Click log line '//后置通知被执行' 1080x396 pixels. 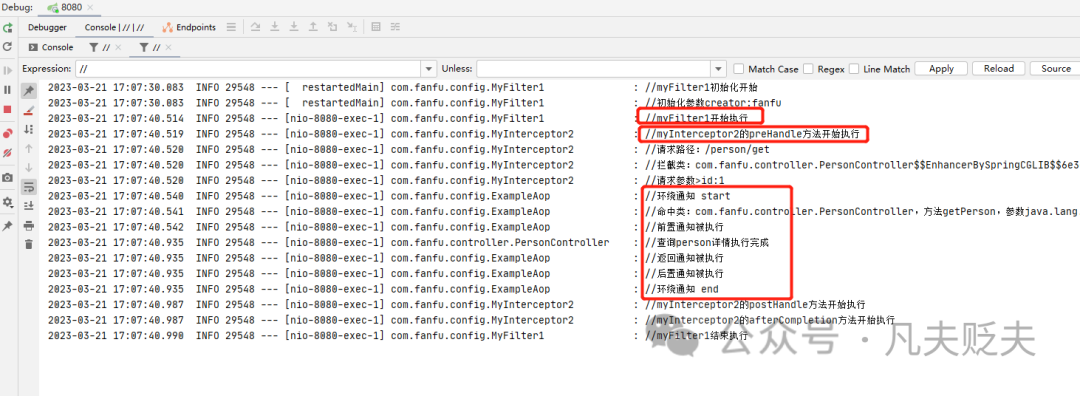pyautogui.click(x=685, y=273)
